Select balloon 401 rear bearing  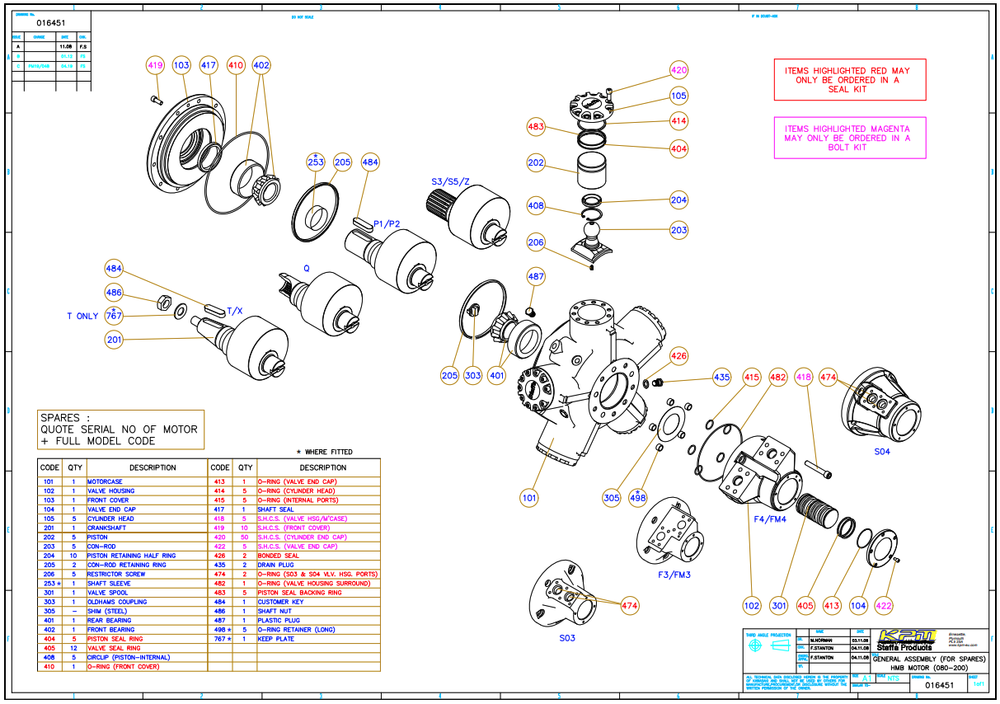pos(497,375)
